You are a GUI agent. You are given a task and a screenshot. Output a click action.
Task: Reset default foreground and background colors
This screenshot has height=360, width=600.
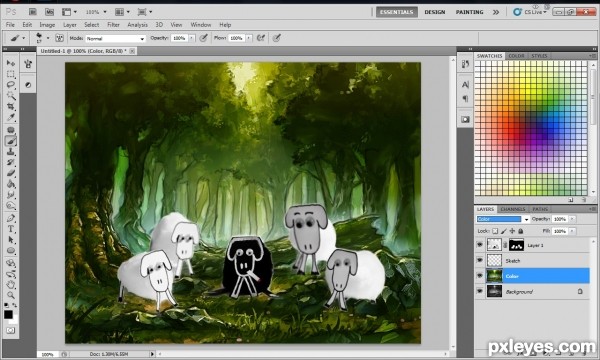point(7,305)
